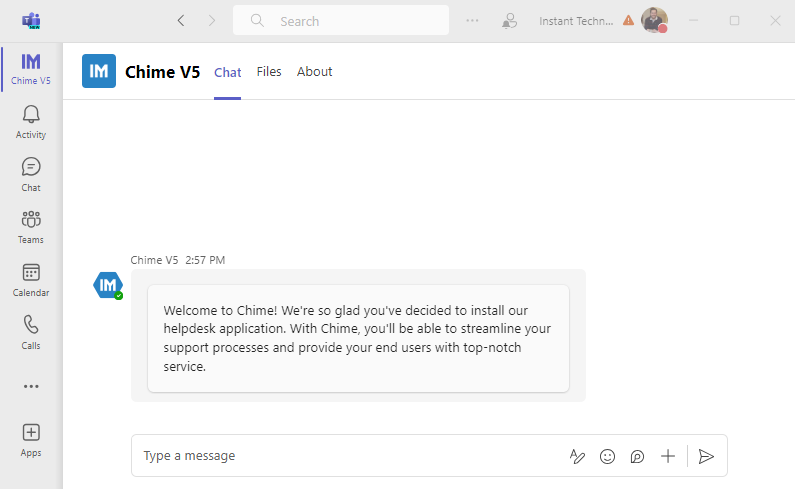This screenshot has height=489, width=795.
Task: Open the Activity feed
Action: [31, 122]
